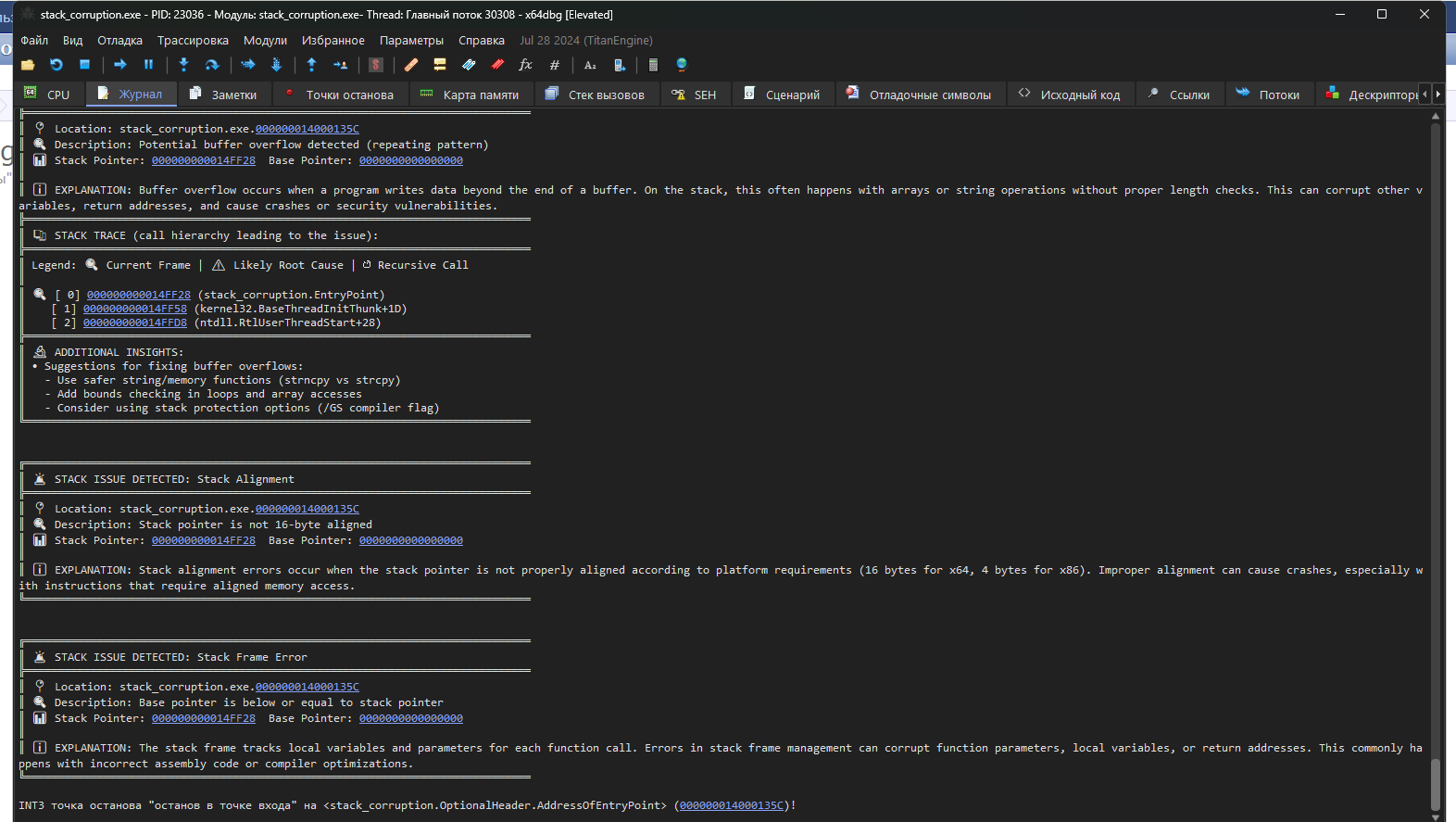
Task: Execute till return with the up arrow icon
Action: click(311, 65)
